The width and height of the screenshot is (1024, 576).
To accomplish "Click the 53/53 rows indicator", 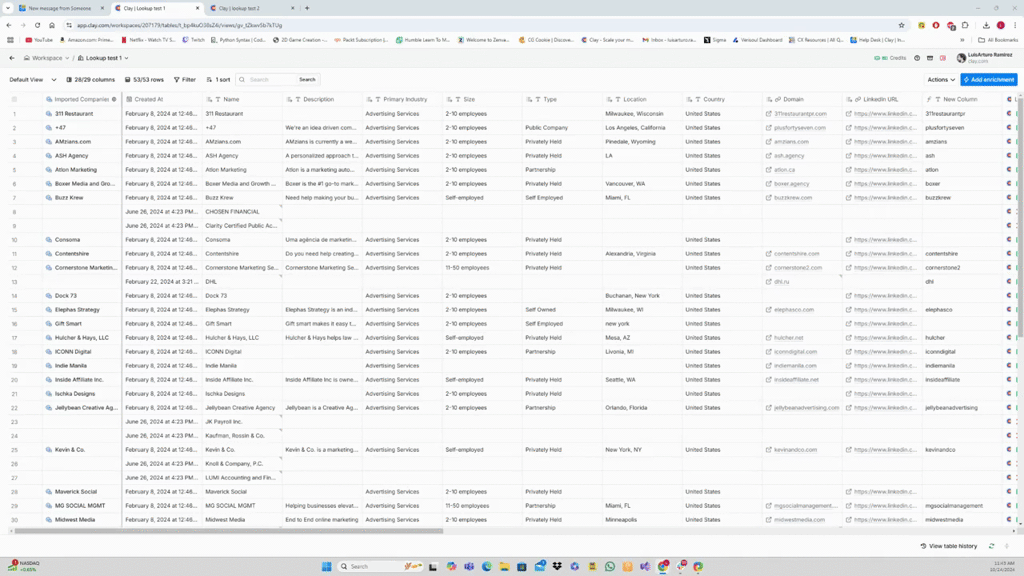I will click(144, 80).
